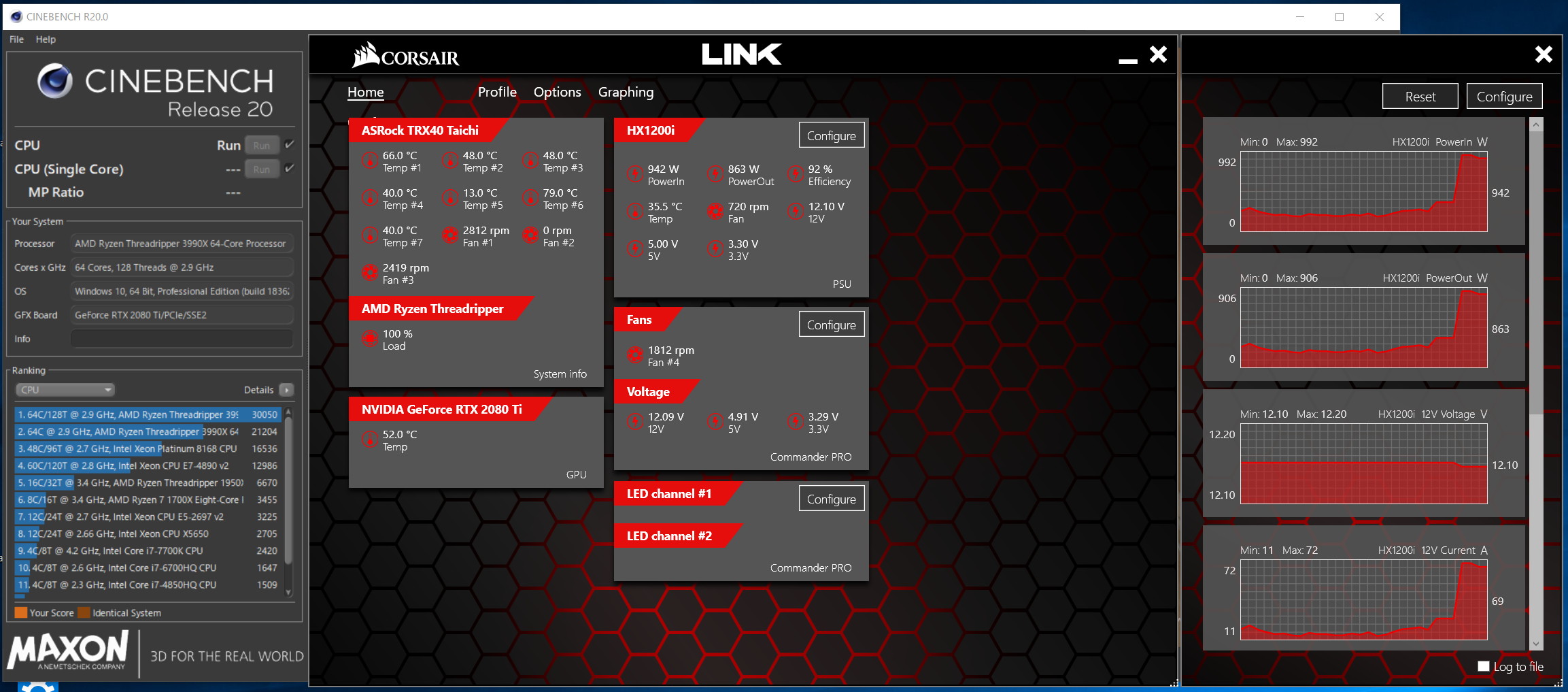Select ranking row 1 with score 30050

[147, 414]
